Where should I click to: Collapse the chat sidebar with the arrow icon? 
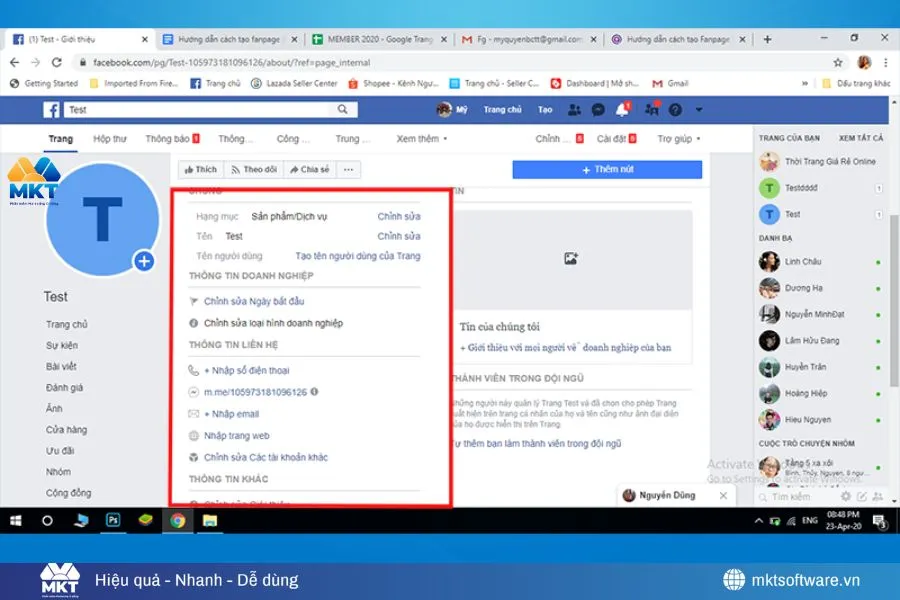pyautogui.click(x=894, y=500)
